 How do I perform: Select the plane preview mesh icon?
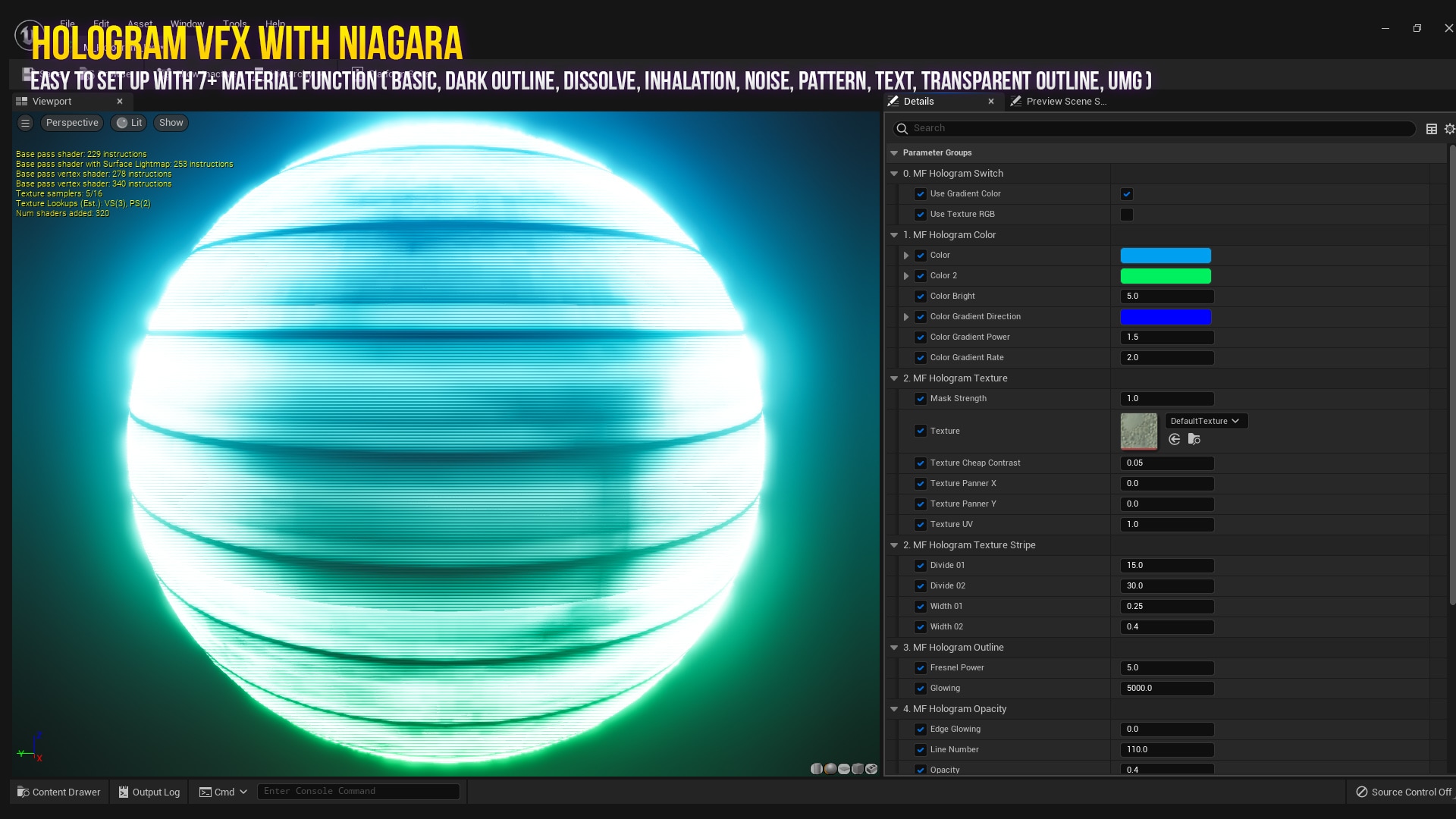844,769
